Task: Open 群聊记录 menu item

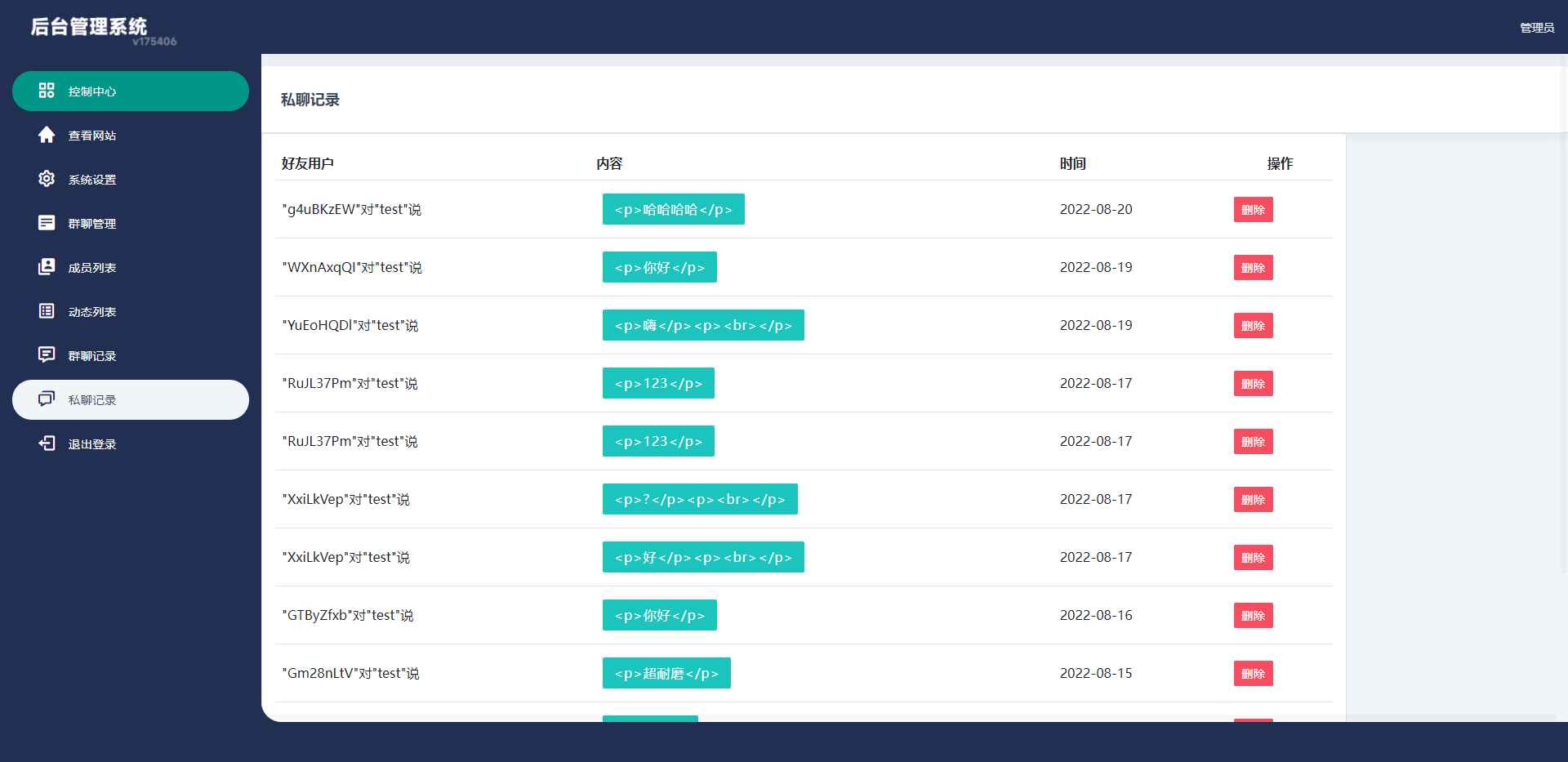Action: point(131,355)
